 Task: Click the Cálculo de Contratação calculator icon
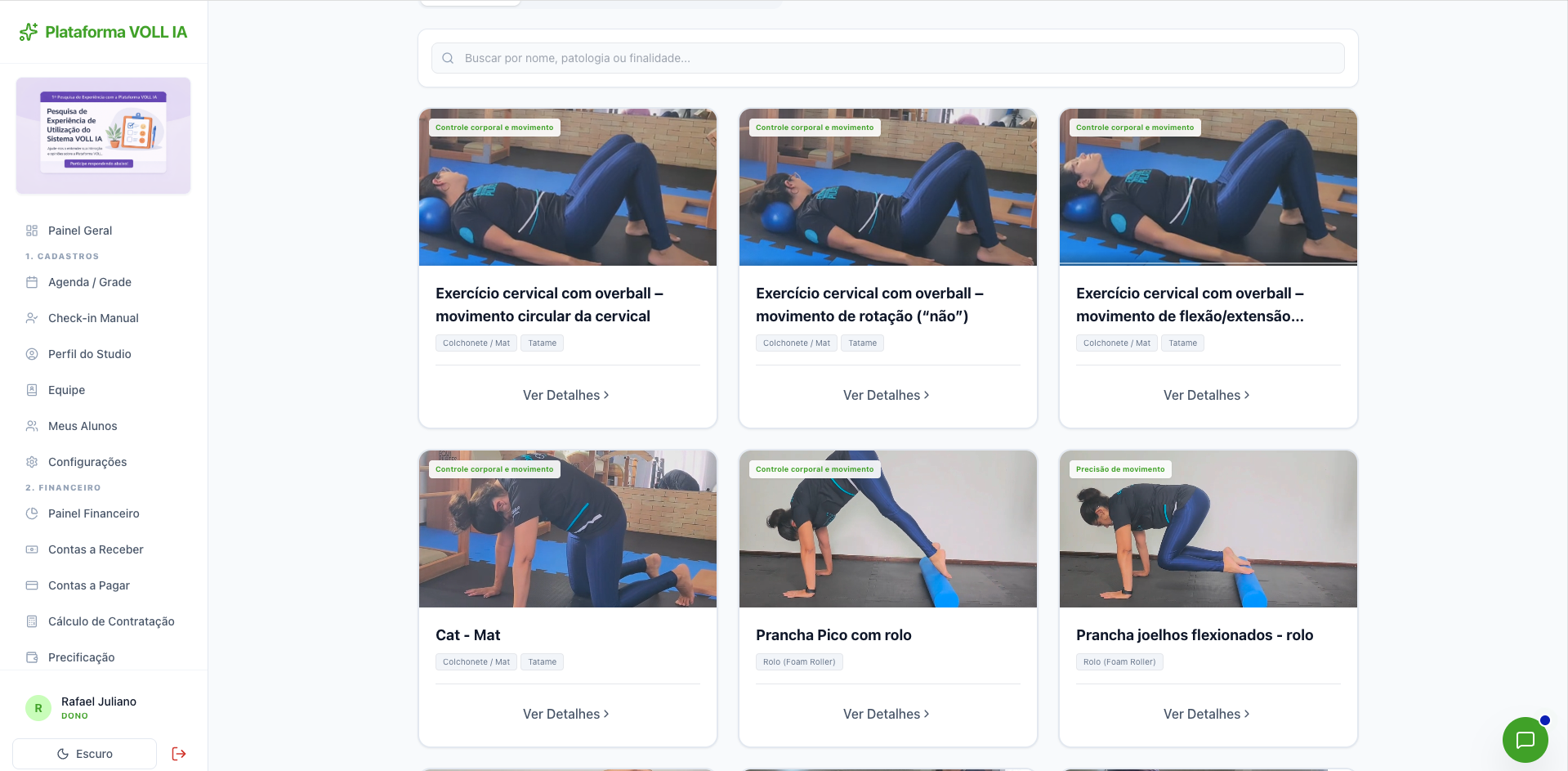[x=32, y=621]
